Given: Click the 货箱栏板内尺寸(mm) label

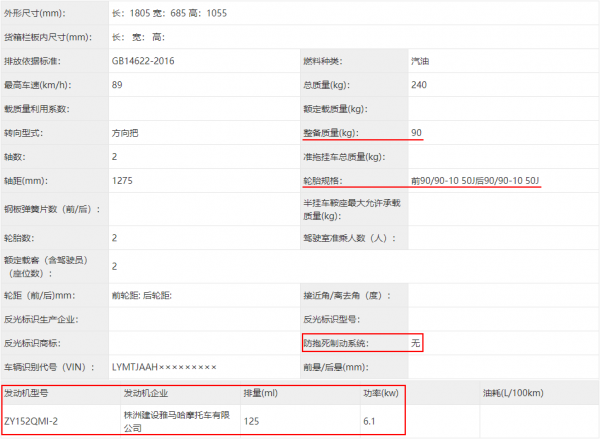Looking at the screenshot, I should coord(48,37).
